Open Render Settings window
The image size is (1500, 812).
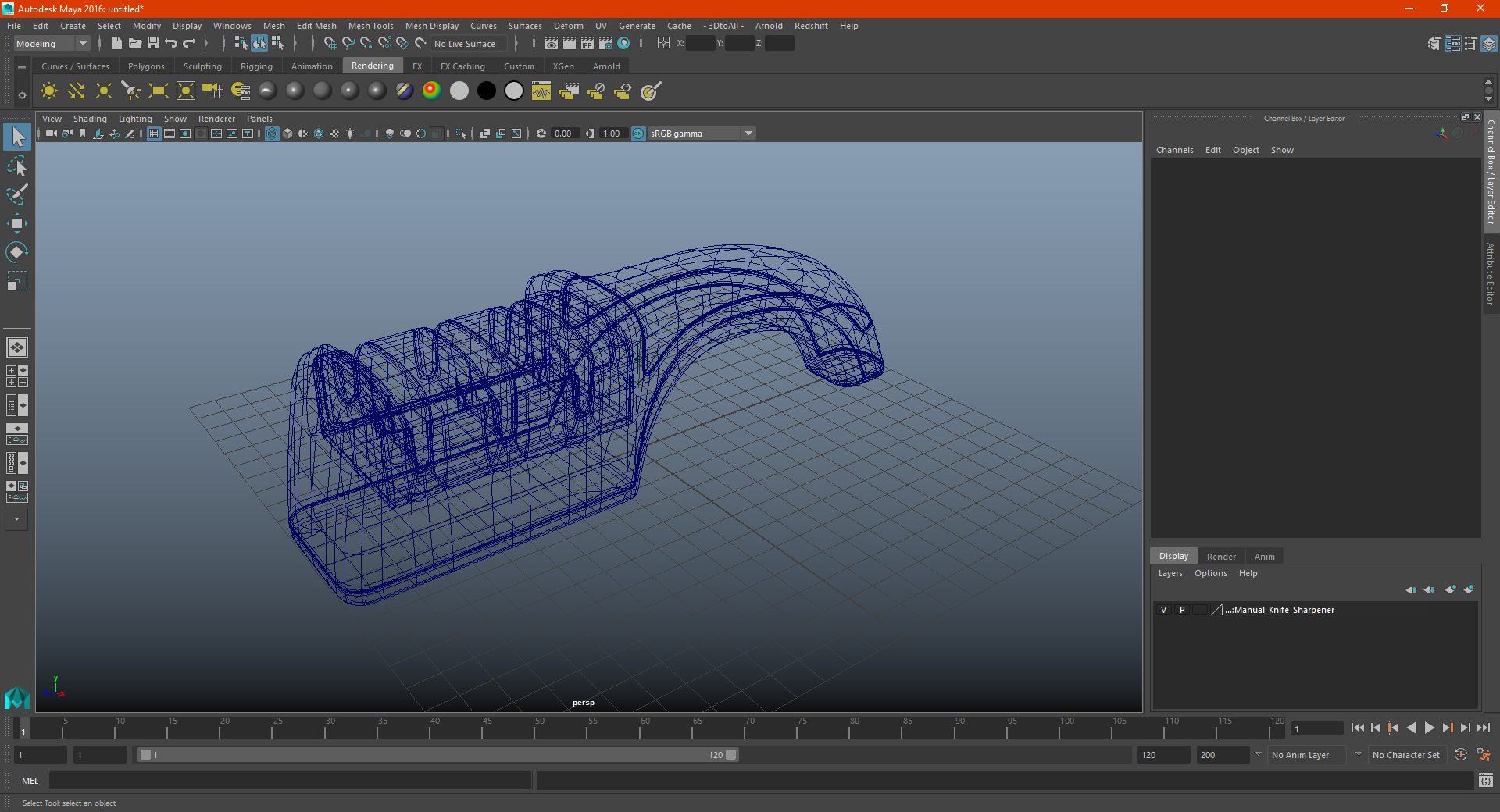[x=605, y=44]
